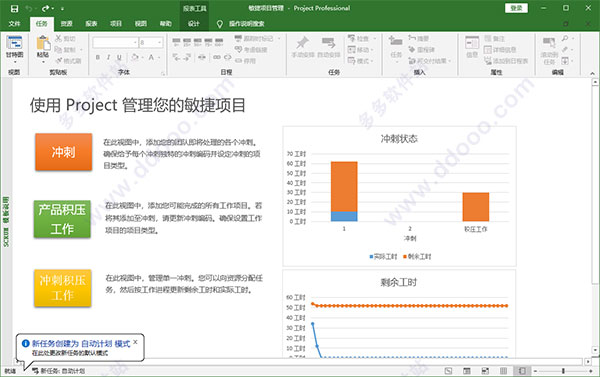Open the font size dropdown
Viewport: 600px width, 377px height.
coord(151,42)
